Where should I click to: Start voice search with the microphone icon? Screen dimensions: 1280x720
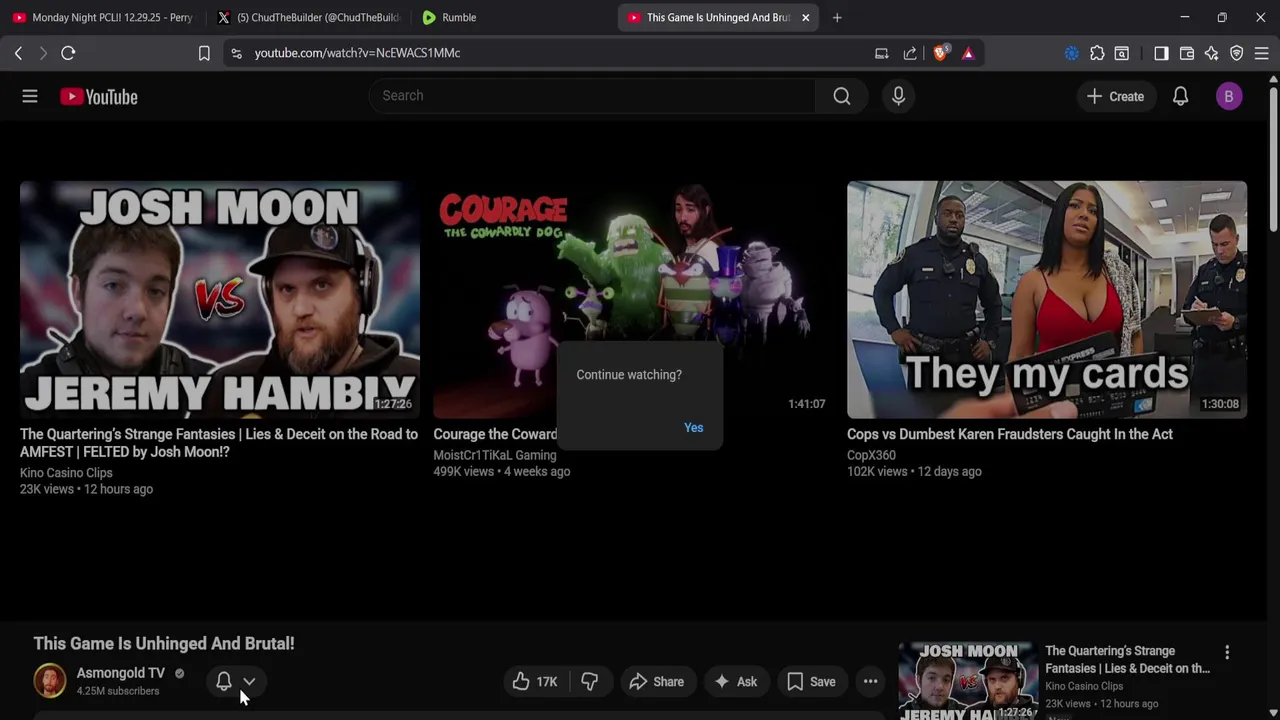click(898, 96)
